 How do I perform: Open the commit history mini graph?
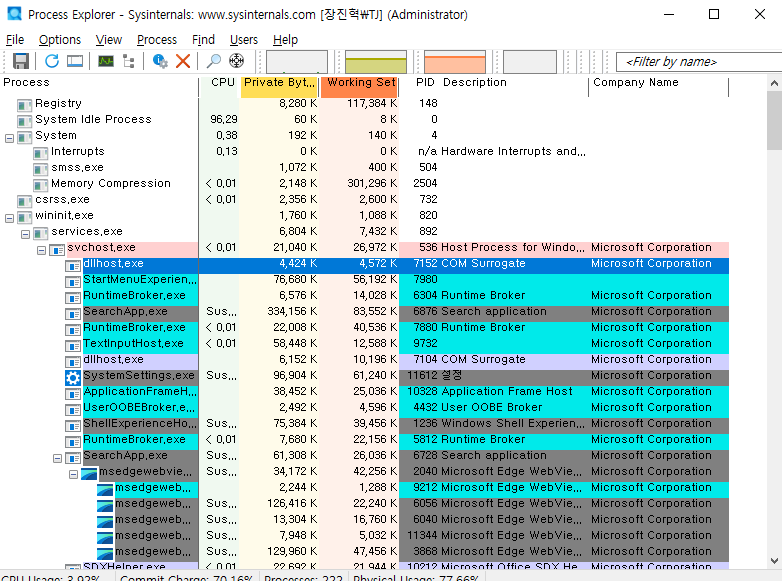click(x=376, y=62)
